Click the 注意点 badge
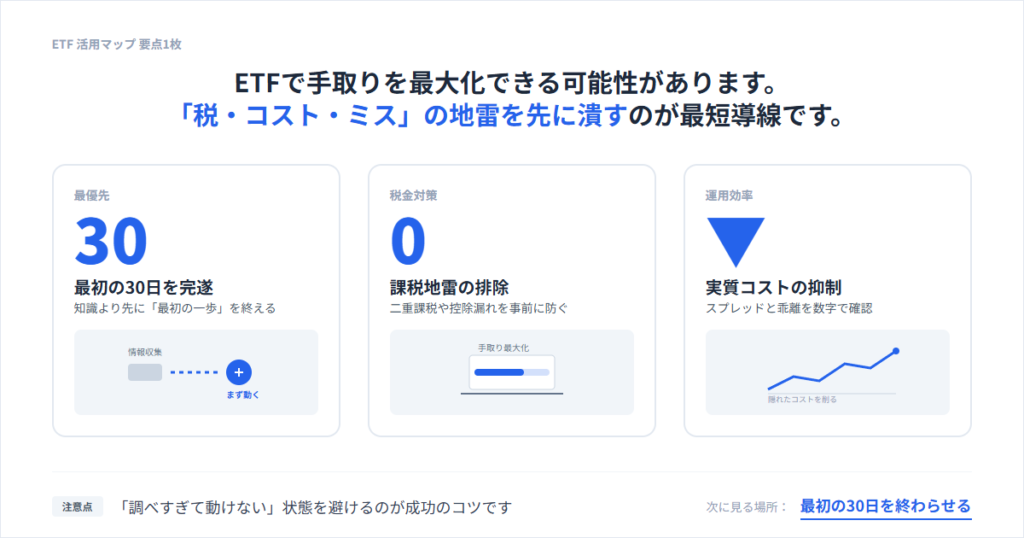The image size is (1024, 538). coord(78,507)
